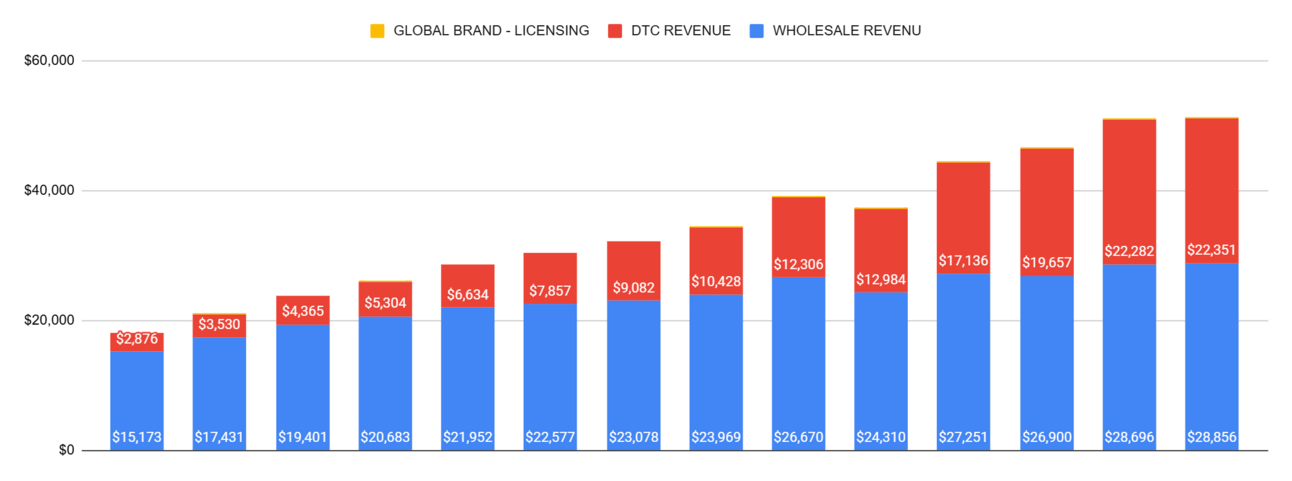Select the wholesale bar labeled $19,401
Image resolution: width=1292 pixels, height=481 pixels.
point(303,387)
